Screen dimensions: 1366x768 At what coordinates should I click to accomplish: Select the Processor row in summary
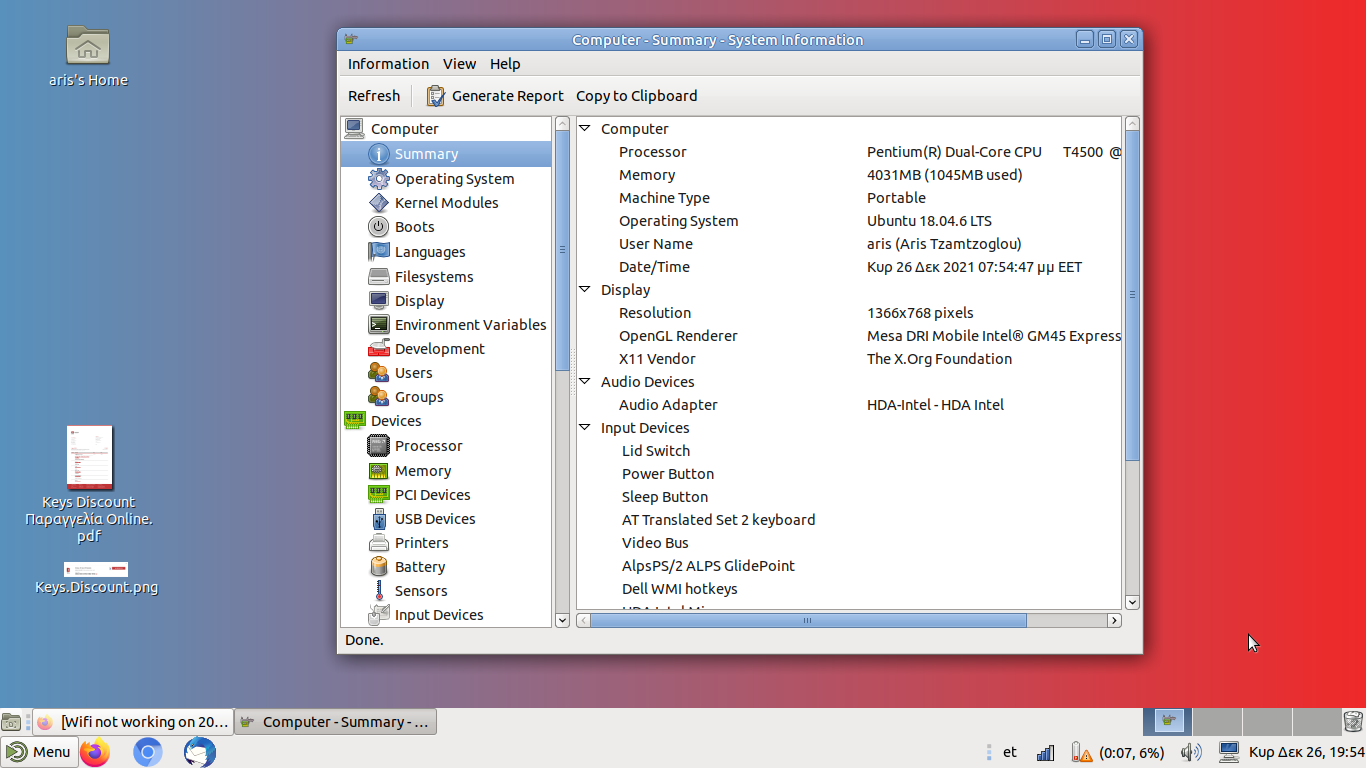850,152
